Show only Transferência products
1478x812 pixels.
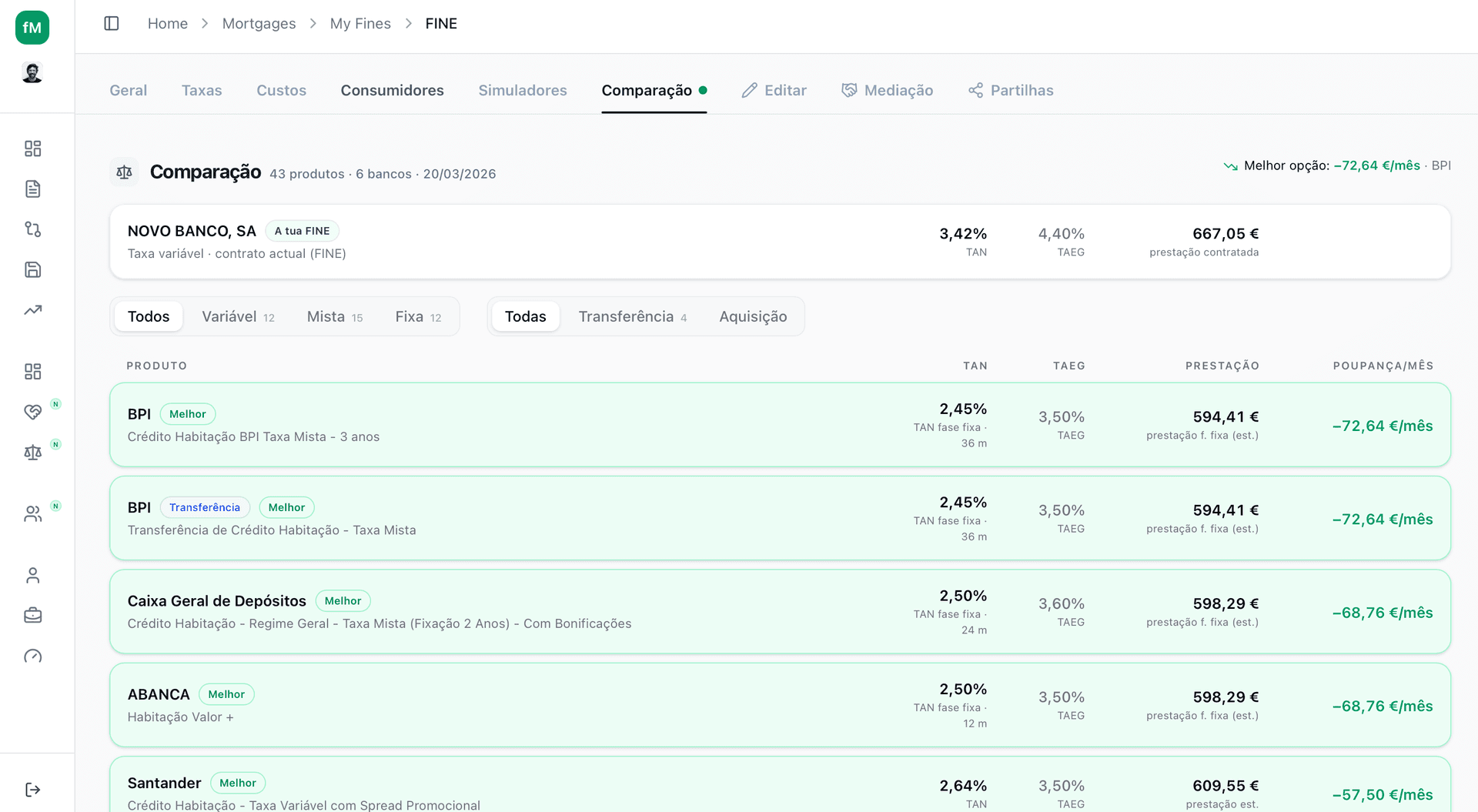(x=632, y=316)
